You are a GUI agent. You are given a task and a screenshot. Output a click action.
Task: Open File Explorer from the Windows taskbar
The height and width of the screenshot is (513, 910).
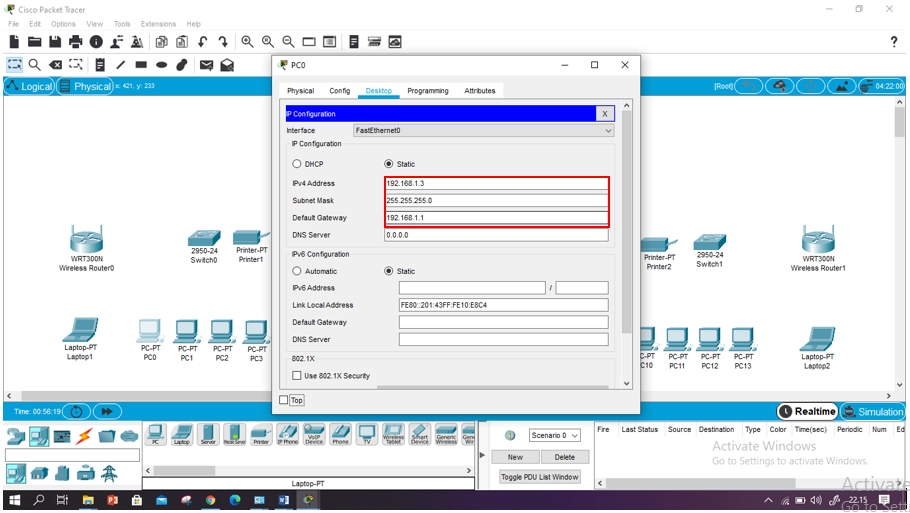tap(88, 500)
